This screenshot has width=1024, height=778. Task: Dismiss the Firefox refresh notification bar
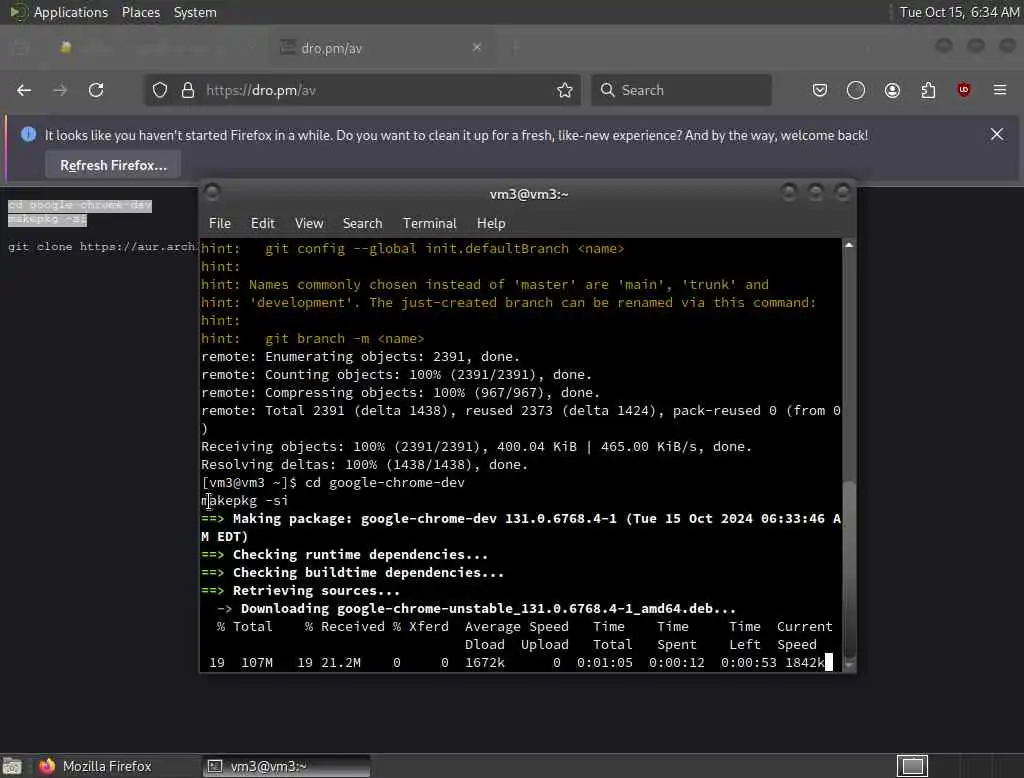(997, 135)
